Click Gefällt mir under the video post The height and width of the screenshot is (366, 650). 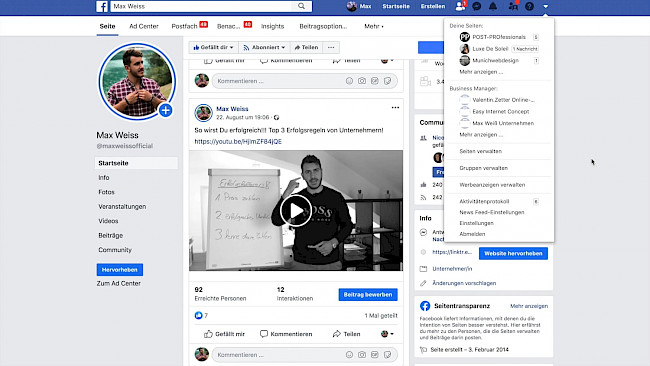(x=224, y=334)
